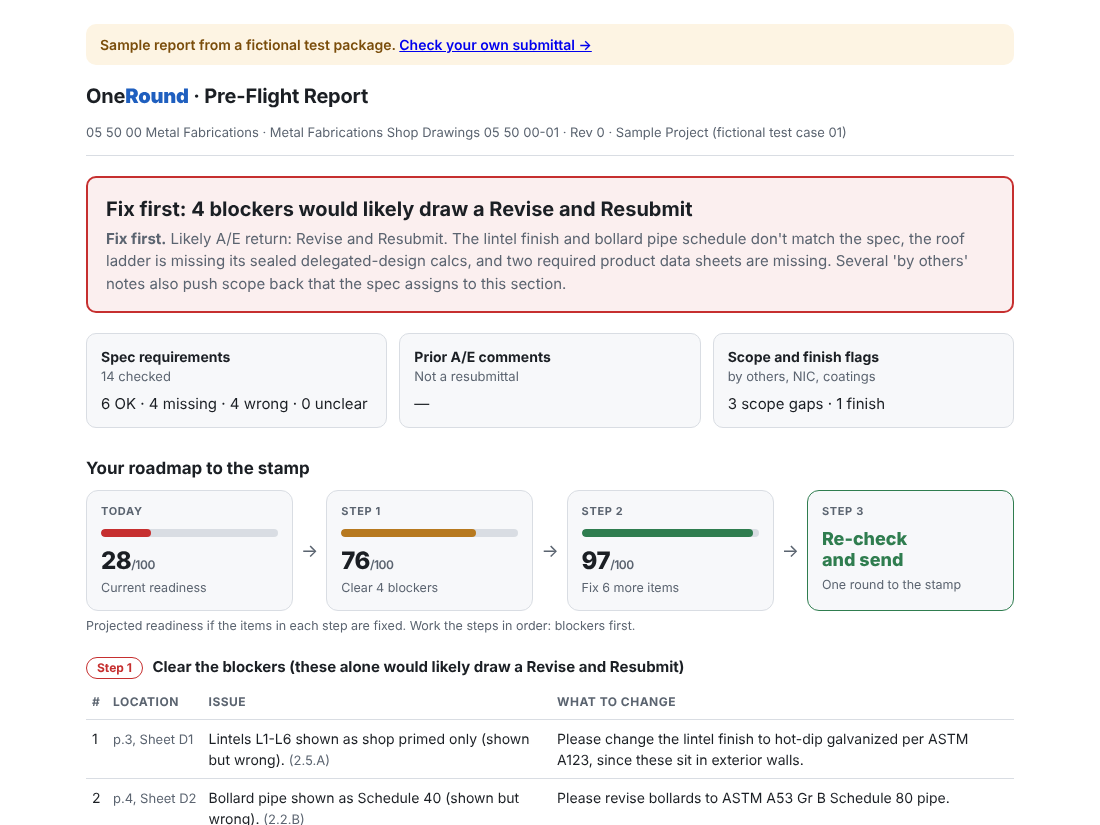Screen dimensions: 1100x825
Task: Click the red TODAY readiness progress bar
Action: pyautogui.click(x=189, y=533)
